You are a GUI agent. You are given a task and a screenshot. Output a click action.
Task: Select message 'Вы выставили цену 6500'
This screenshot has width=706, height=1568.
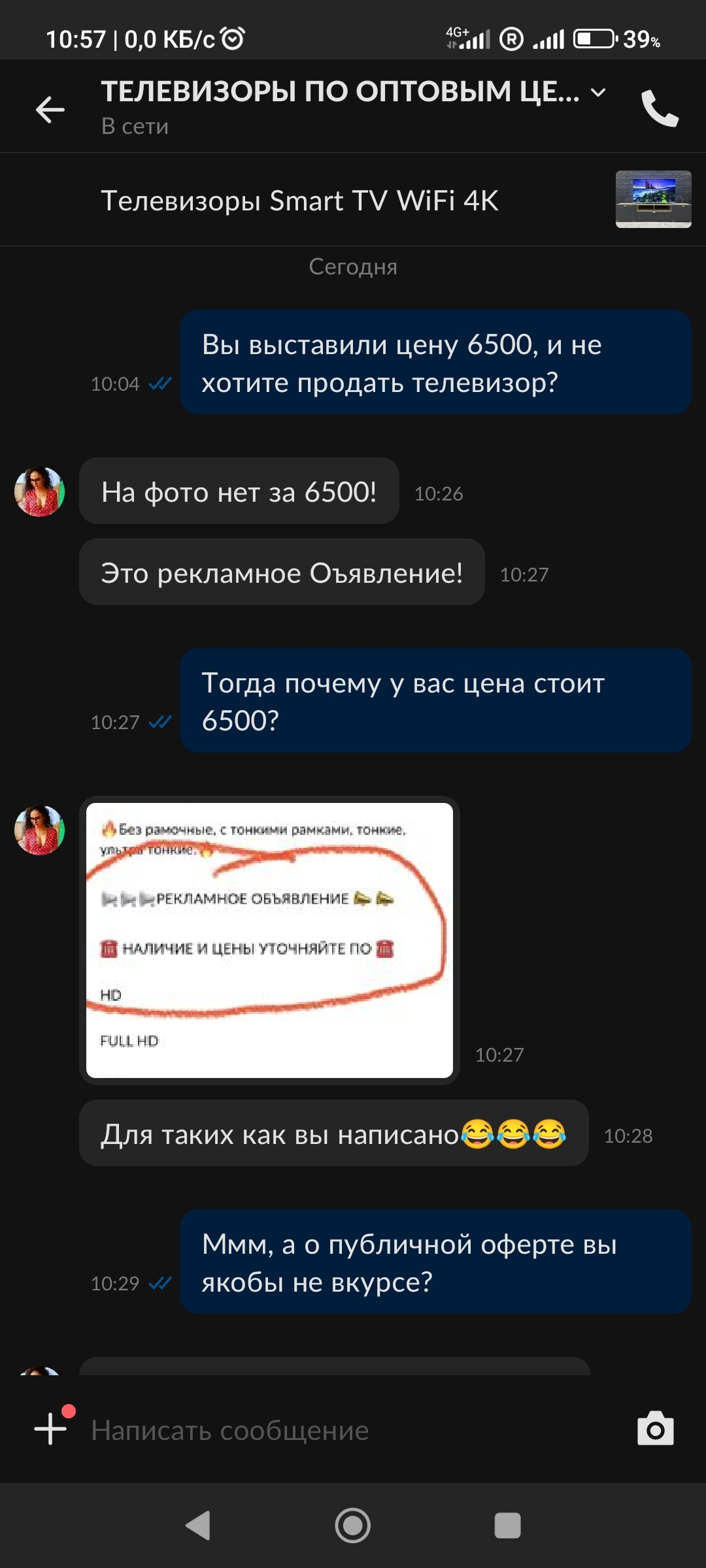(x=435, y=362)
